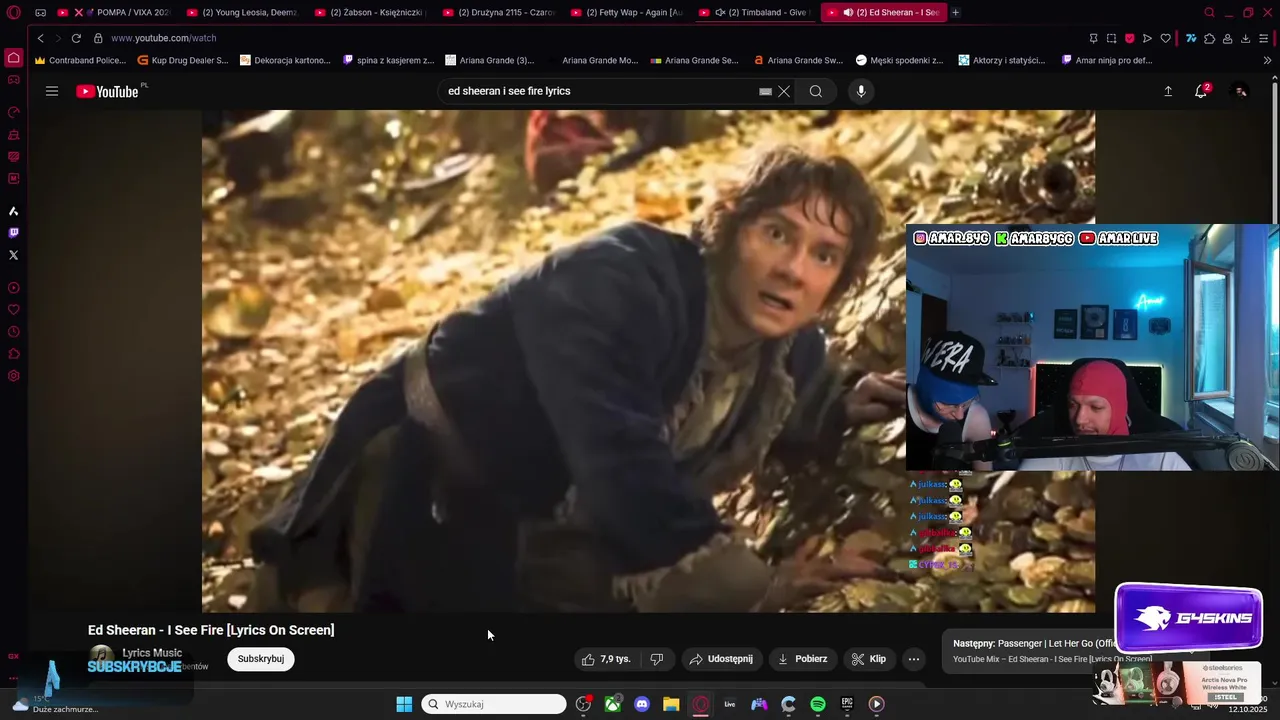This screenshot has height=720, width=1280.
Task: Open Dekoracja kartono... bookmark
Action: click(x=285, y=60)
